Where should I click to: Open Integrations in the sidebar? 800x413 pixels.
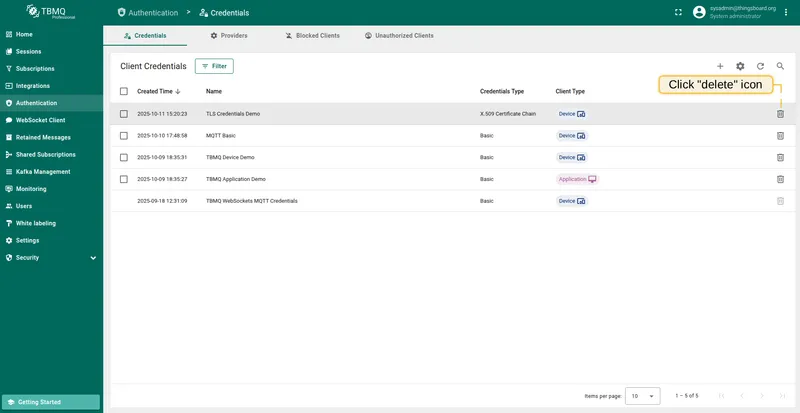(x=51, y=86)
